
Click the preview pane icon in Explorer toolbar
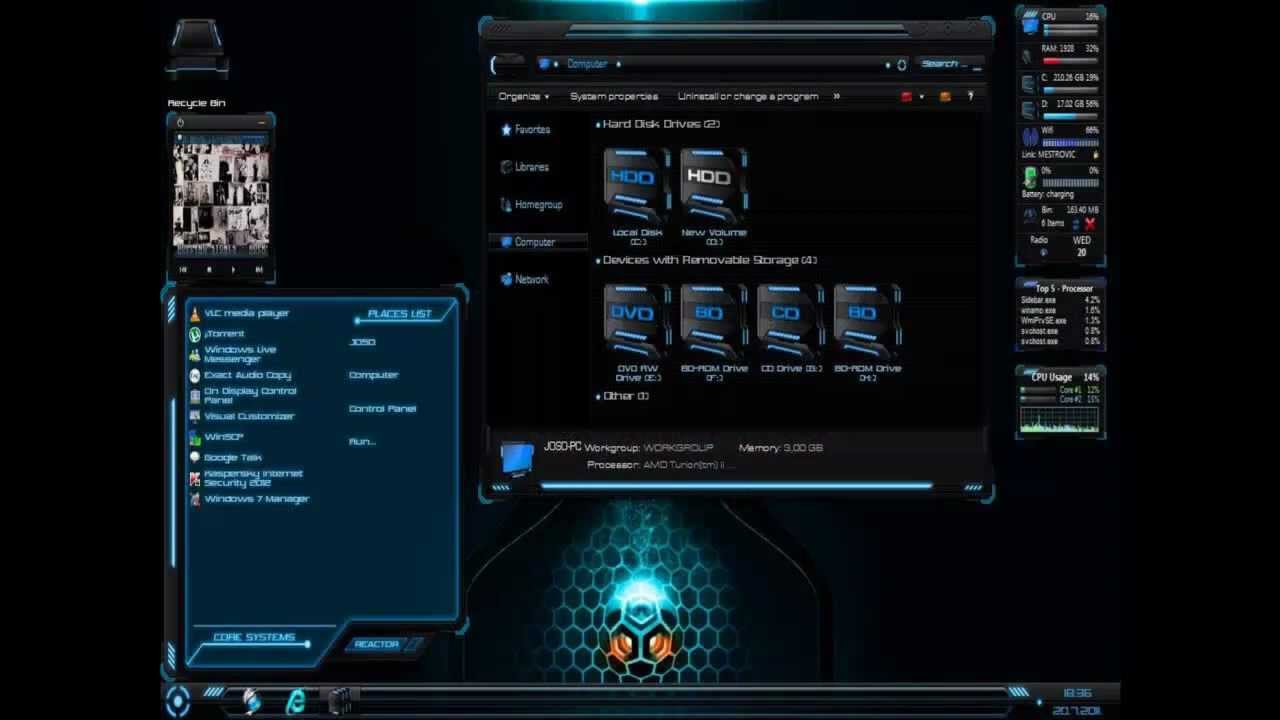point(945,97)
